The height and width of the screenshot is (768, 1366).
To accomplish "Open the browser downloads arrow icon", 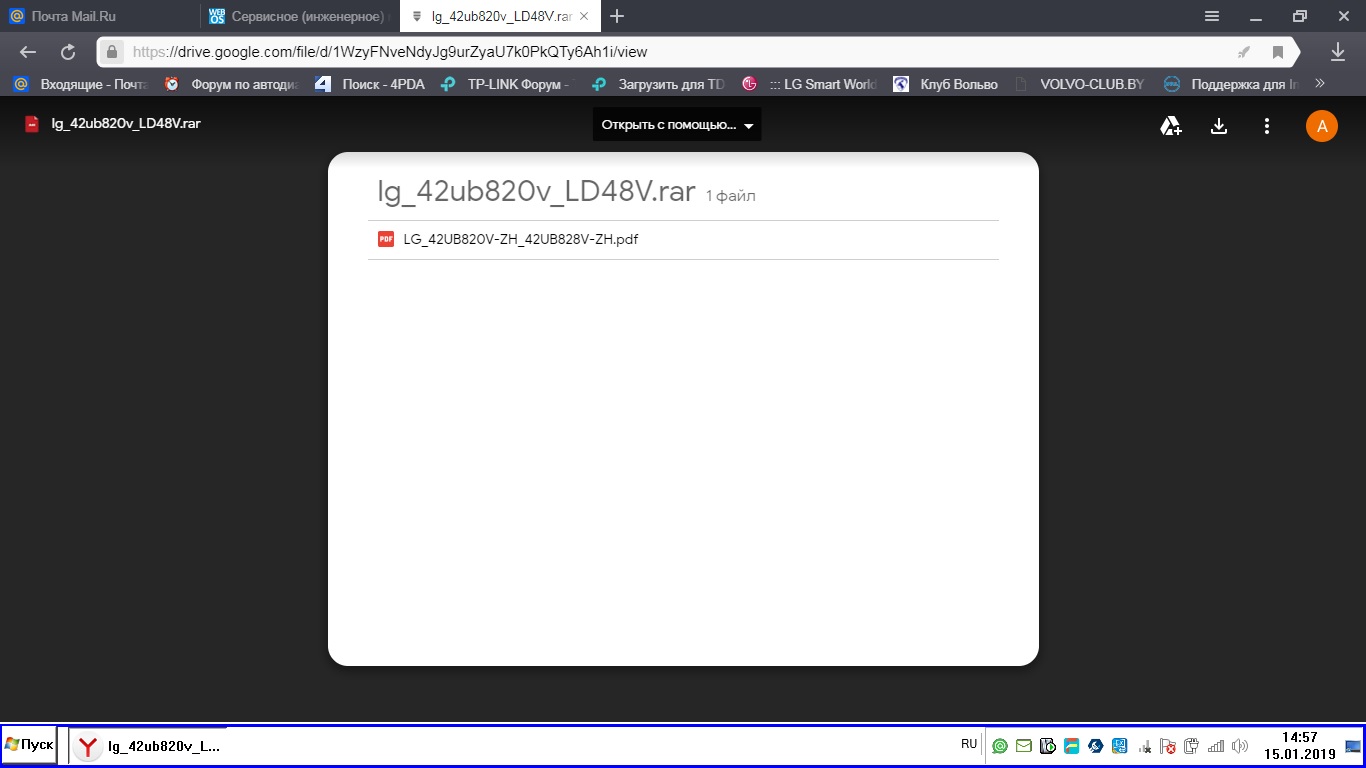I will pyautogui.click(x=1337, y=52).
